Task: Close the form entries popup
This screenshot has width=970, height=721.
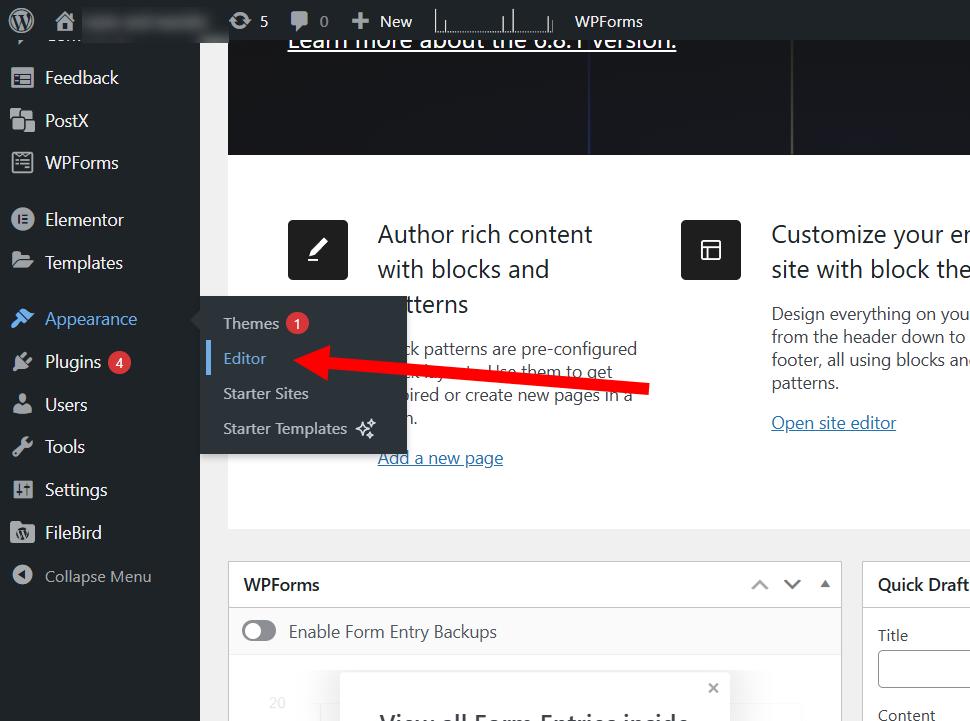Action: pos(713,688)
